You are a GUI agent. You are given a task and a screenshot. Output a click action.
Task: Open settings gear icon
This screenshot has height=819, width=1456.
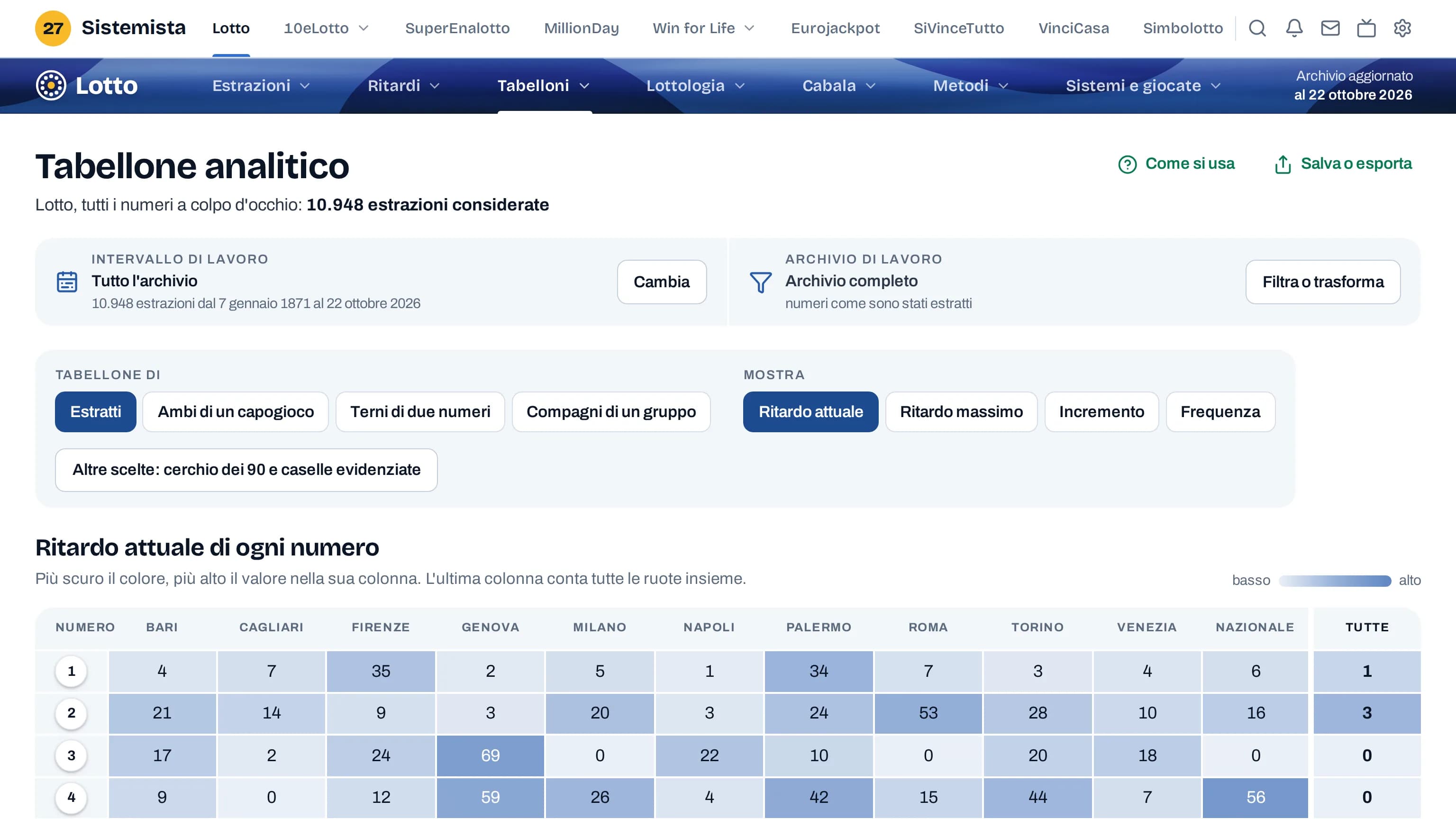click(x=1402, y=27)
